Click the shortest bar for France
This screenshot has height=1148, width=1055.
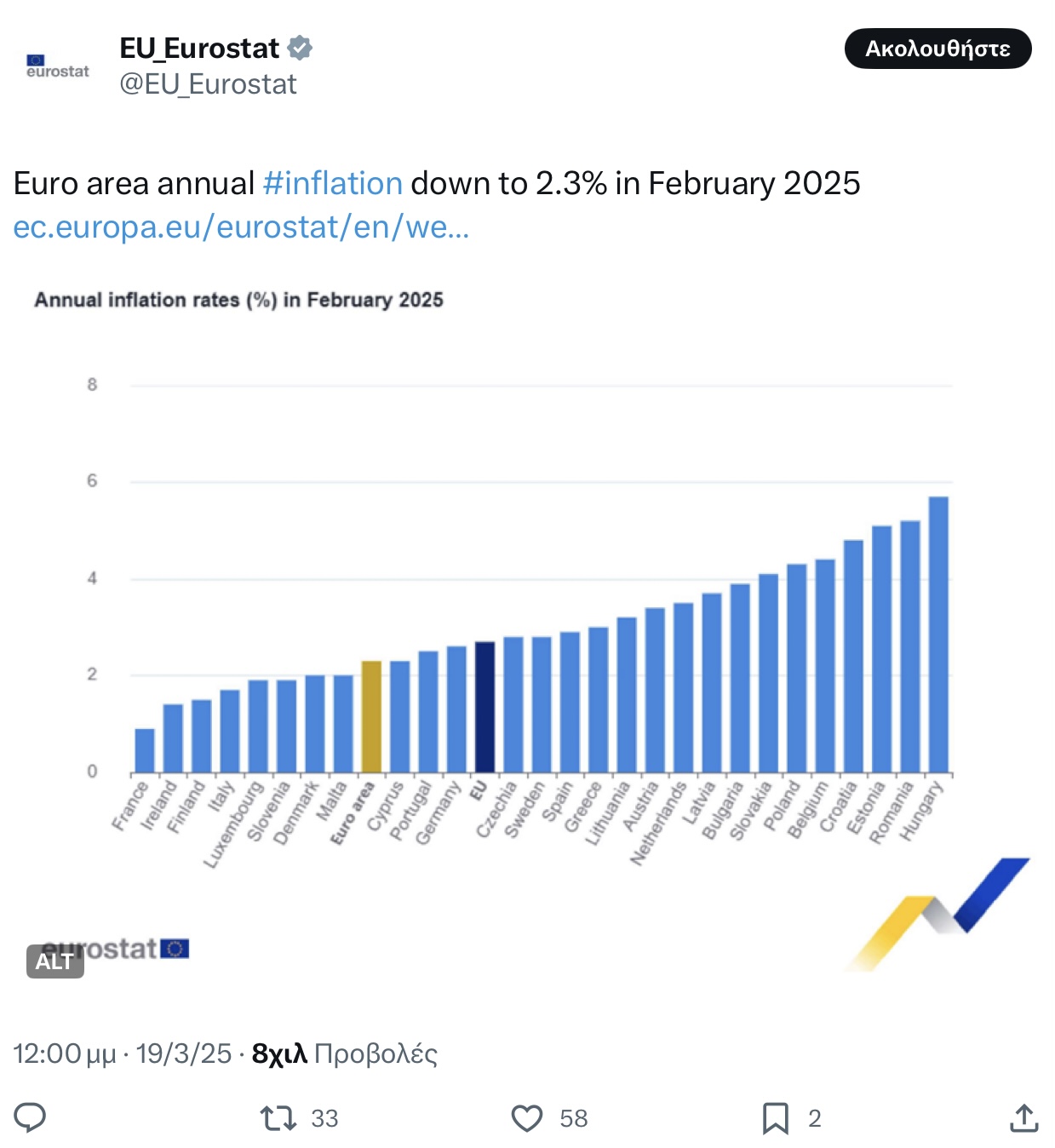(145, 750)
